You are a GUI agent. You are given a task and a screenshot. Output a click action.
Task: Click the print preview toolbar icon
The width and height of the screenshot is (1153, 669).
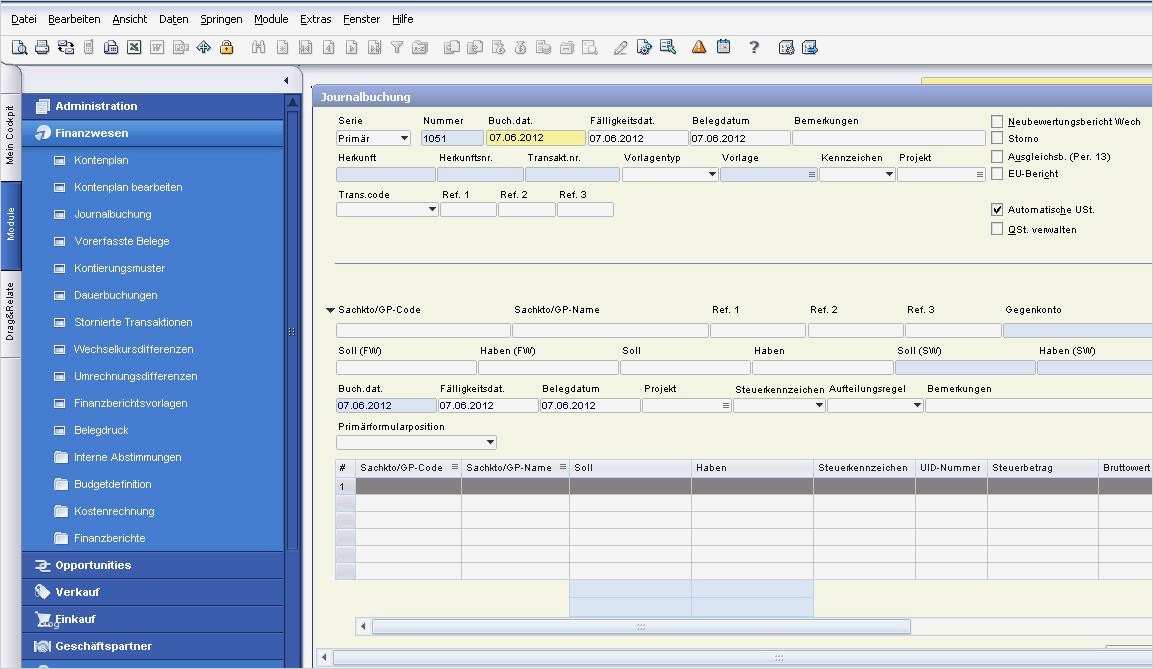point(19,47)
